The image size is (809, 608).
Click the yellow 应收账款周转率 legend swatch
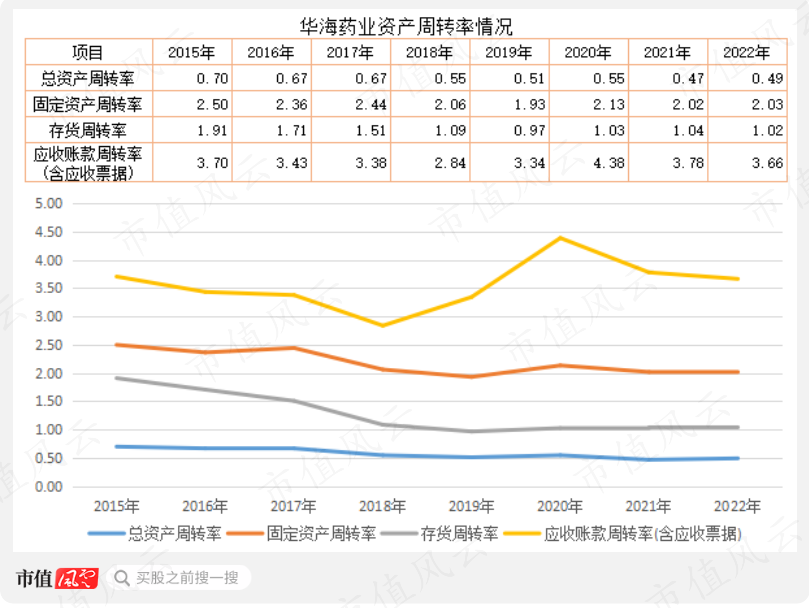click(x=522, y=534)
